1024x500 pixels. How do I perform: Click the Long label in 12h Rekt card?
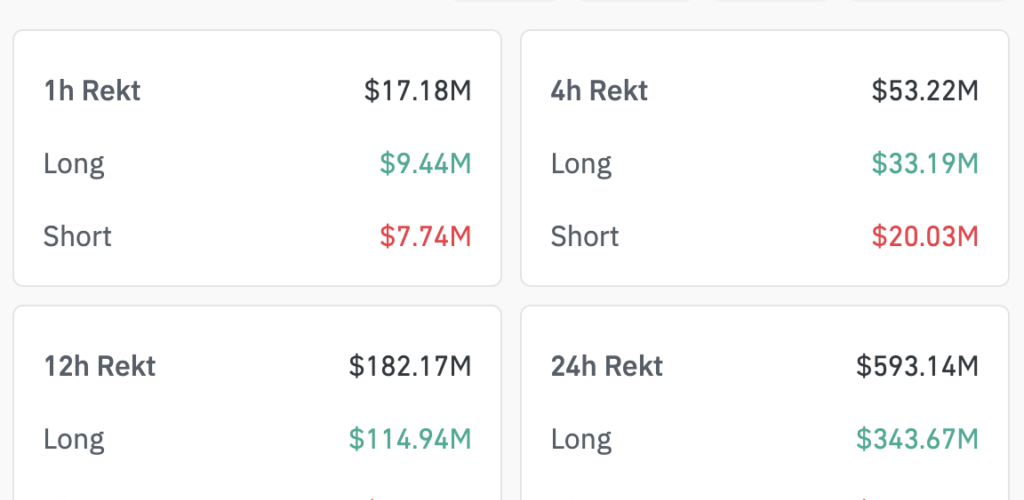74,439
